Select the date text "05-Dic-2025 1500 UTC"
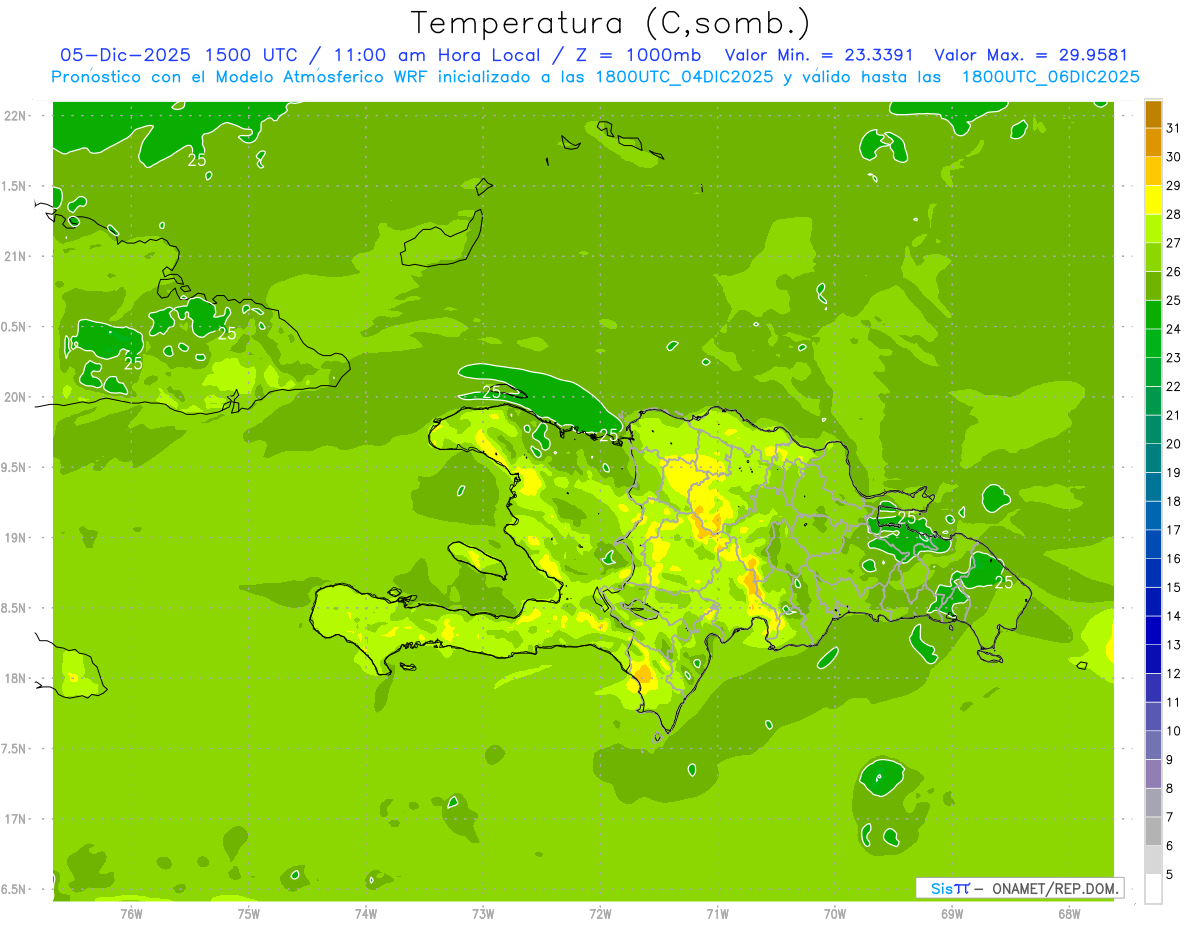 point(178,55)
